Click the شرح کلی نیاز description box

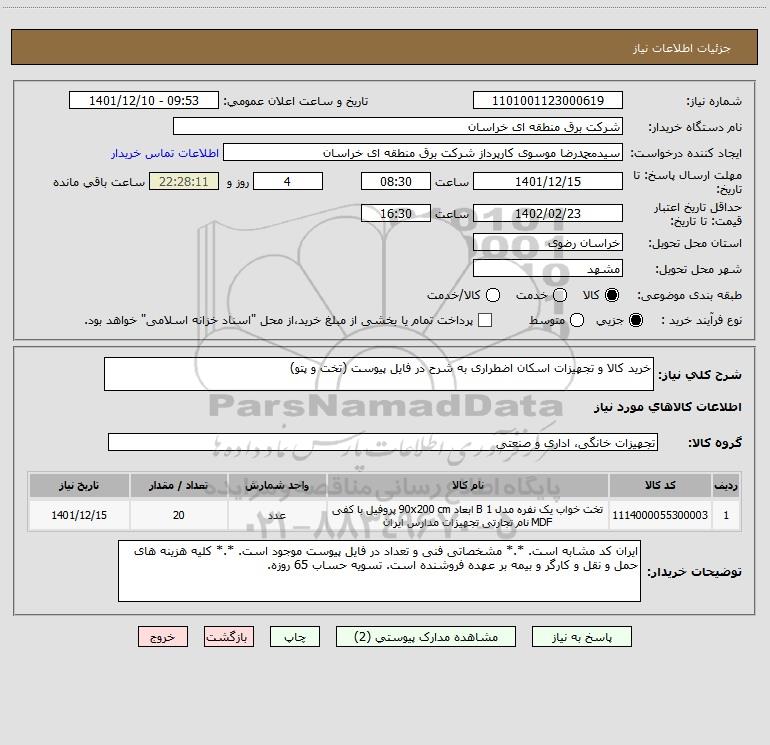[x=379, y=374]
